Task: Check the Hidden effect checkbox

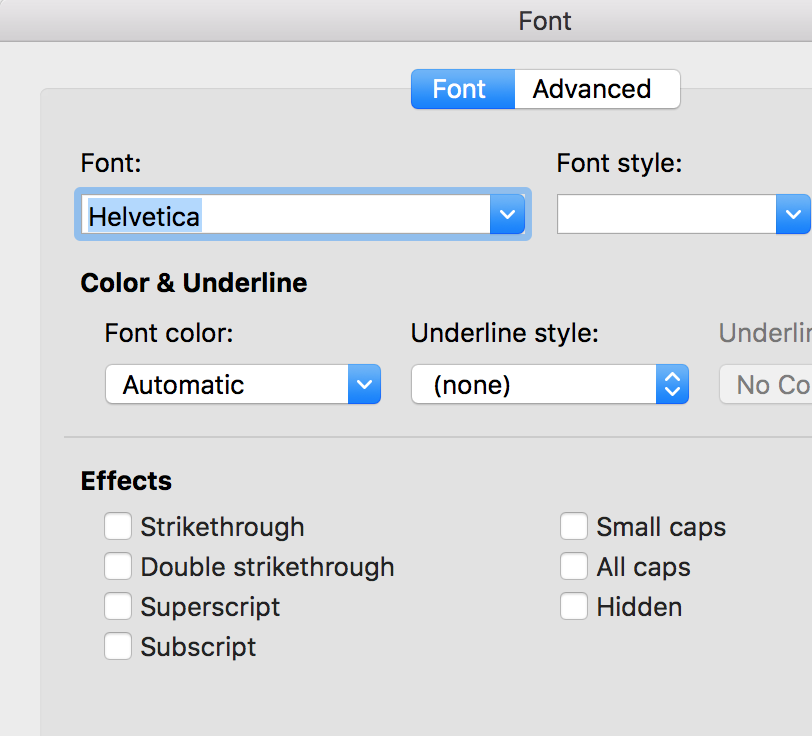Action: click(574, 607)
